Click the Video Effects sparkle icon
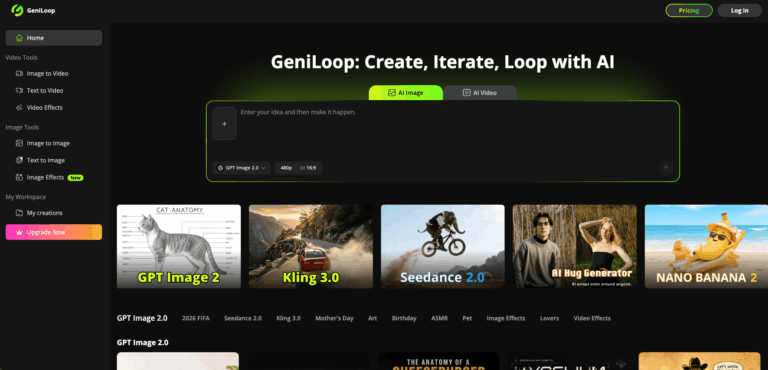The height and width of the screenshot is (370, 768). [x=19, y=108]
